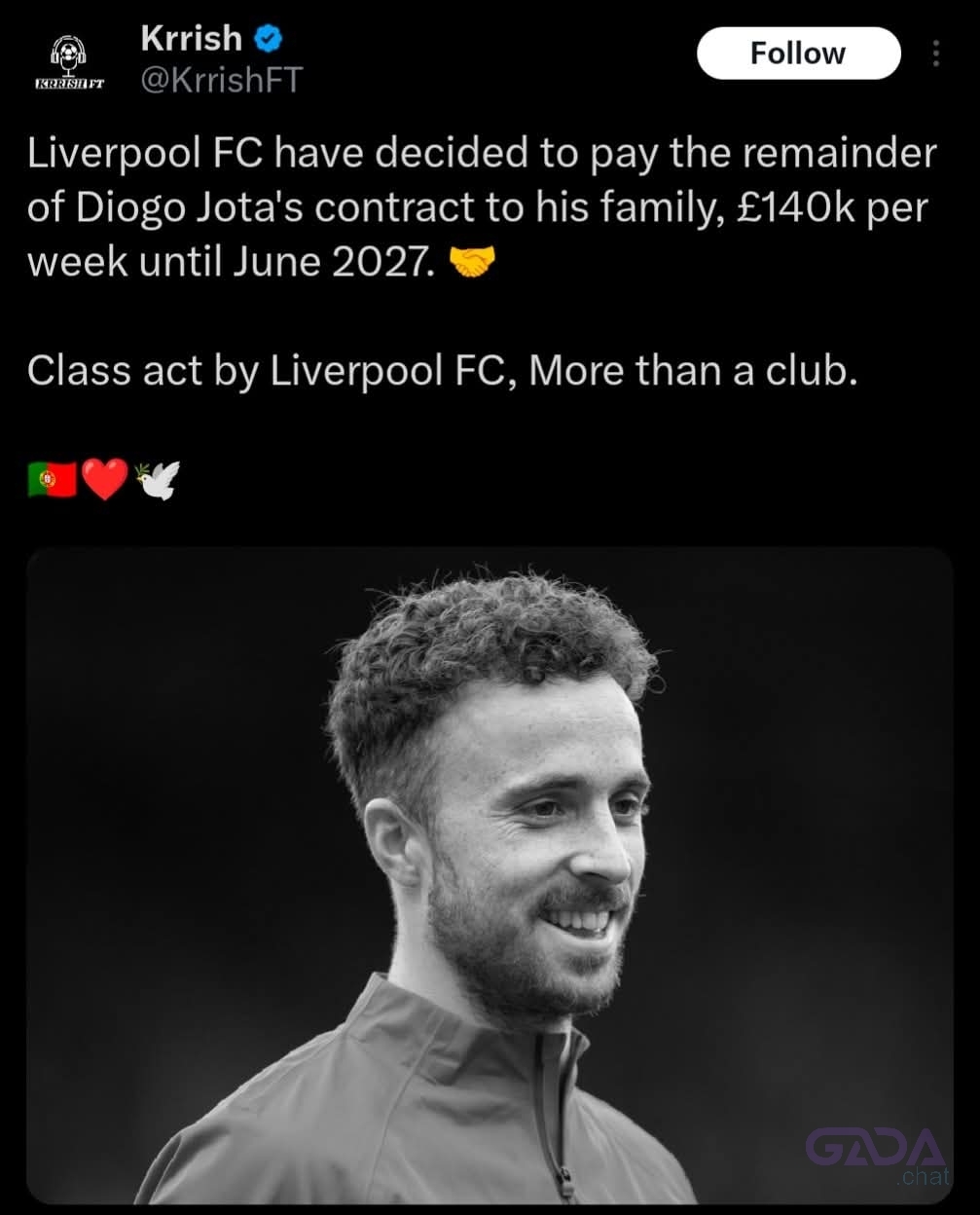Open the Krrish profile avatar
The width and height of the screenshot is (980, 1215).
[x=69, y=61]
